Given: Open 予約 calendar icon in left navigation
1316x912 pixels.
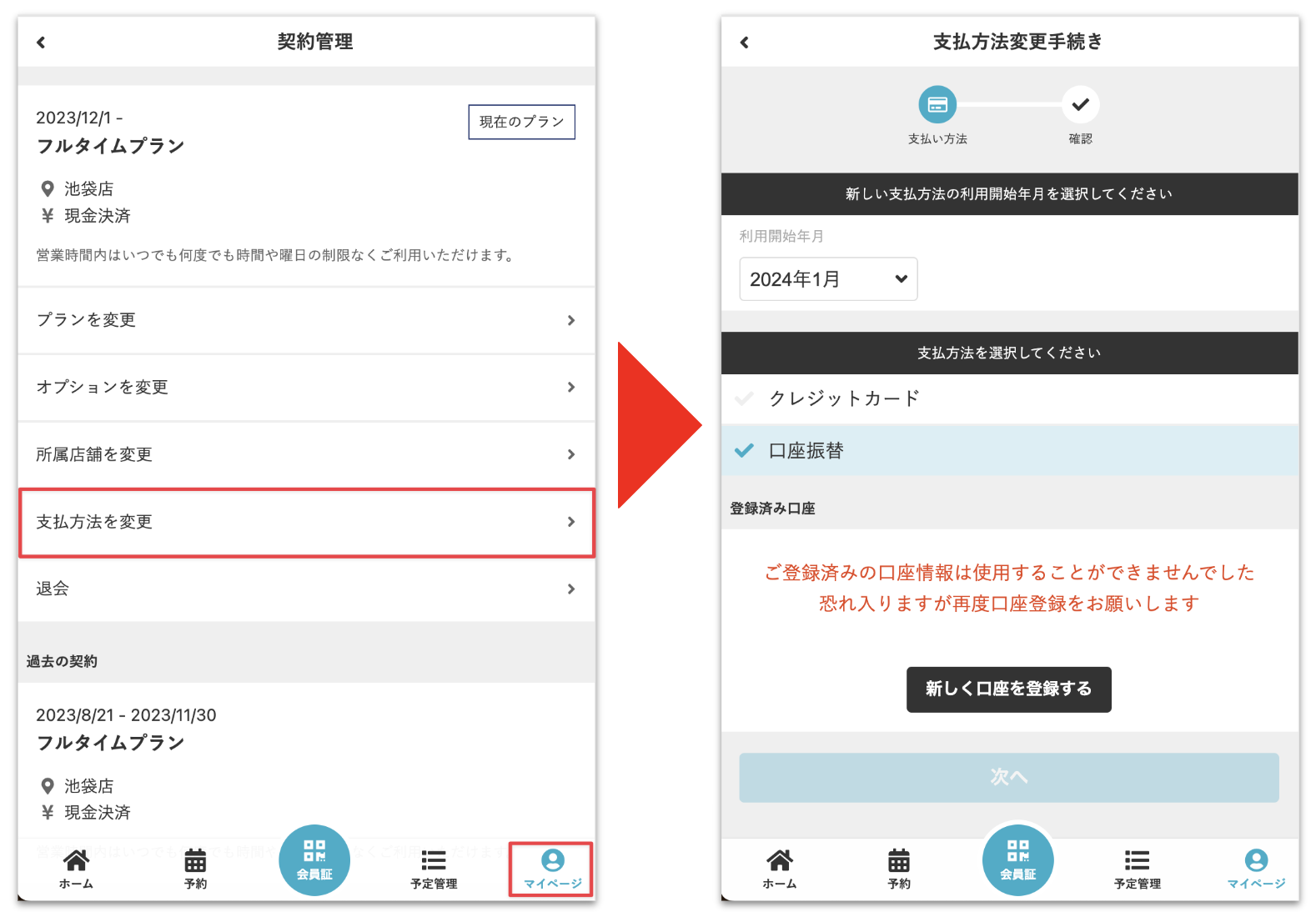Looking at the screenshot, I should point(195,868).
